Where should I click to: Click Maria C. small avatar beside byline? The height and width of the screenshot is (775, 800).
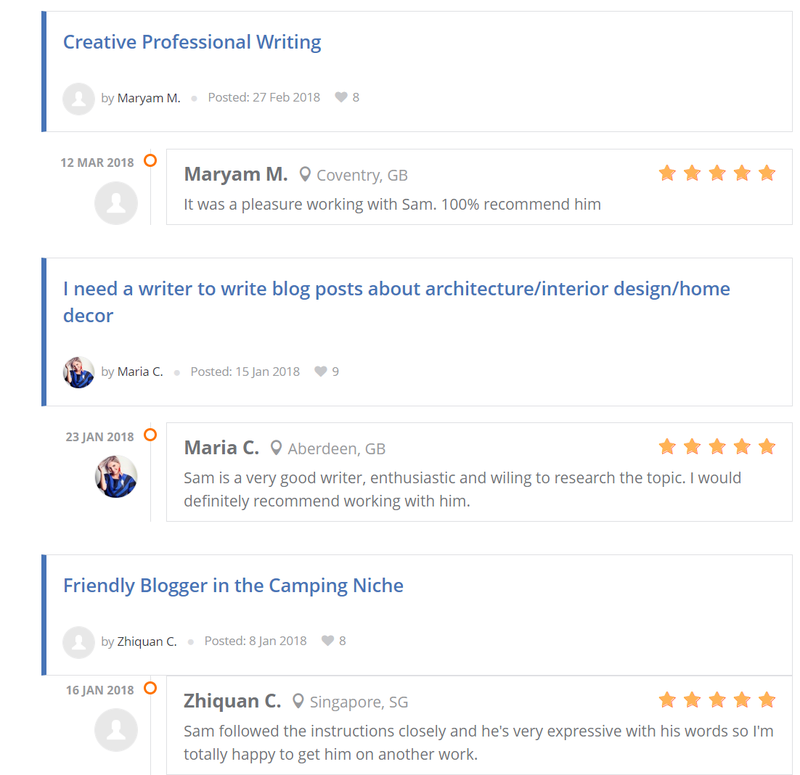[x=79, y=372]
